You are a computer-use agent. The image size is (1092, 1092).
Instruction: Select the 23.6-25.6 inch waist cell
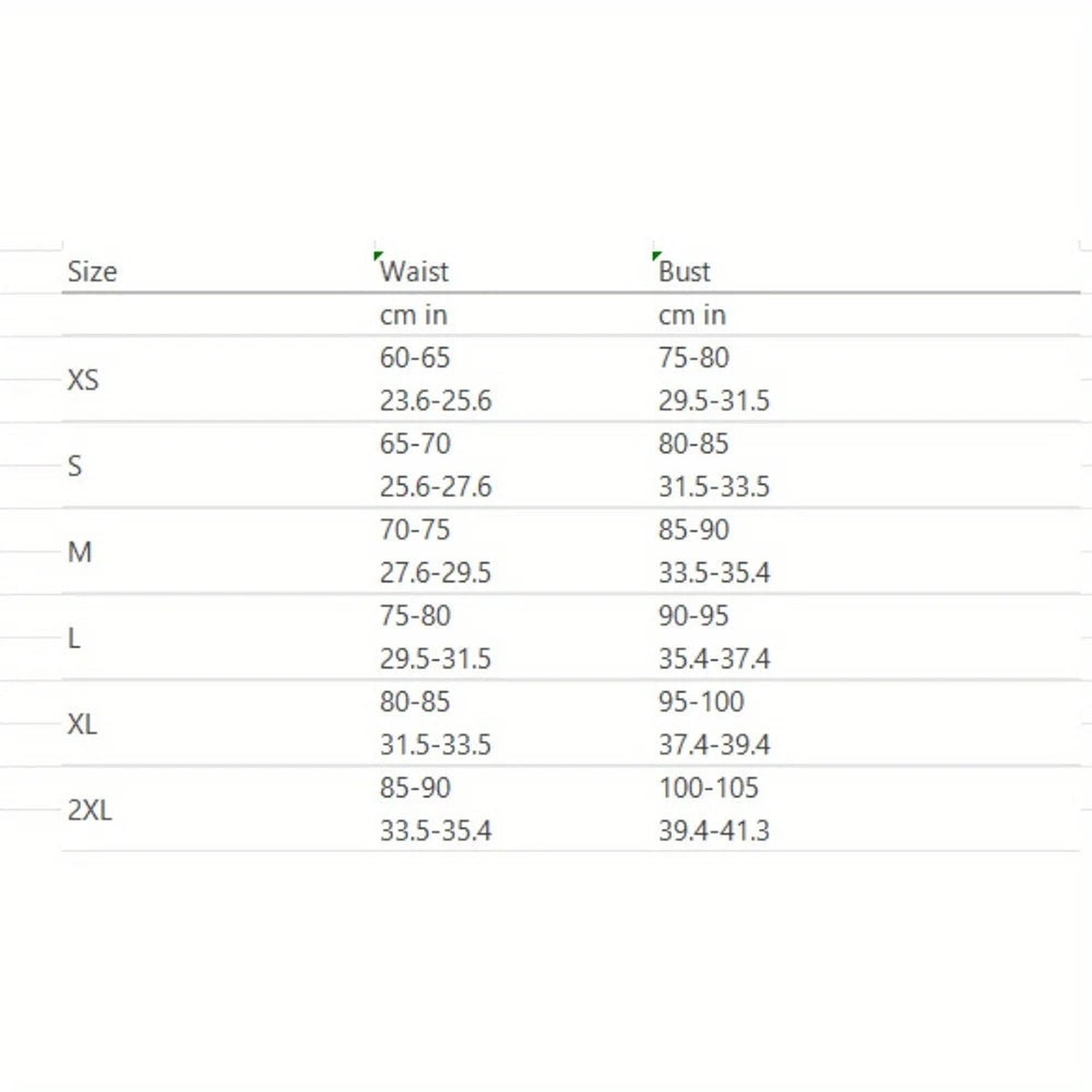435,401
